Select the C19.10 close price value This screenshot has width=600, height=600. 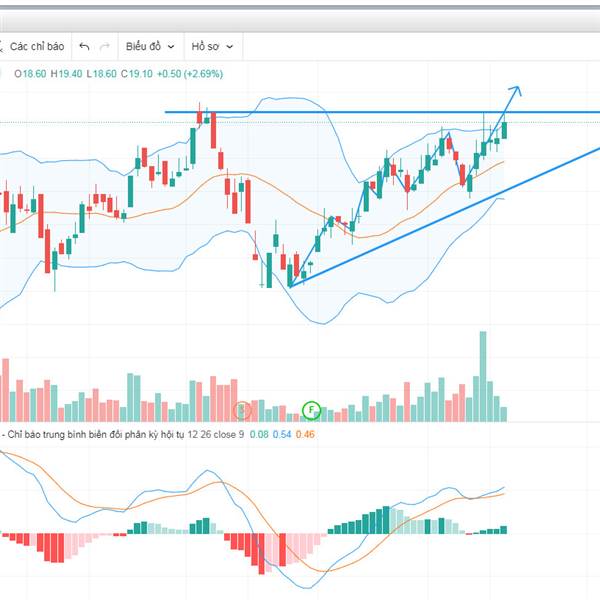point(137,74)
